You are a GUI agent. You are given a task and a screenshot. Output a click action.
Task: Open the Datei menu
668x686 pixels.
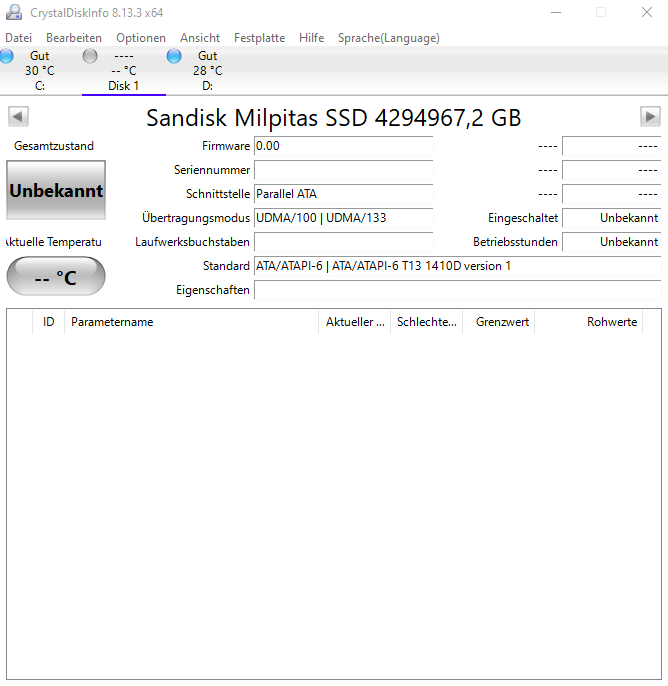[18, 38]
